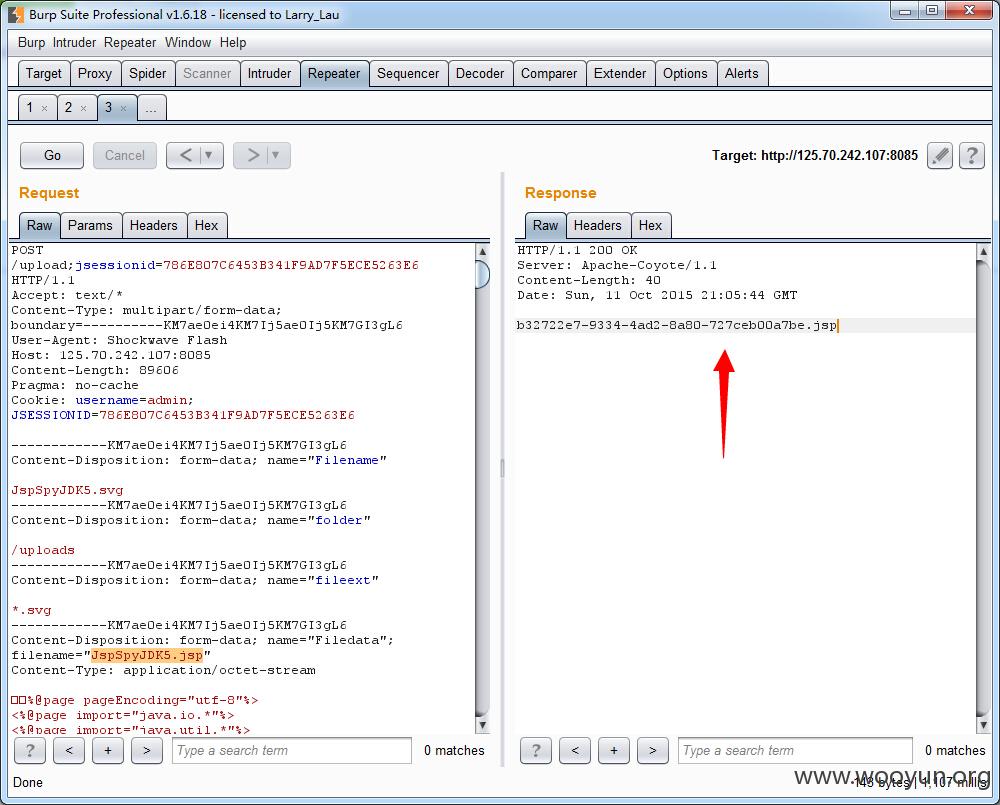Image resolution: width=1000 pixels, height=805 pixels.
Task: Switch to the Intruder tool tab
Action: pyautogui.click(x=269, y=73)
